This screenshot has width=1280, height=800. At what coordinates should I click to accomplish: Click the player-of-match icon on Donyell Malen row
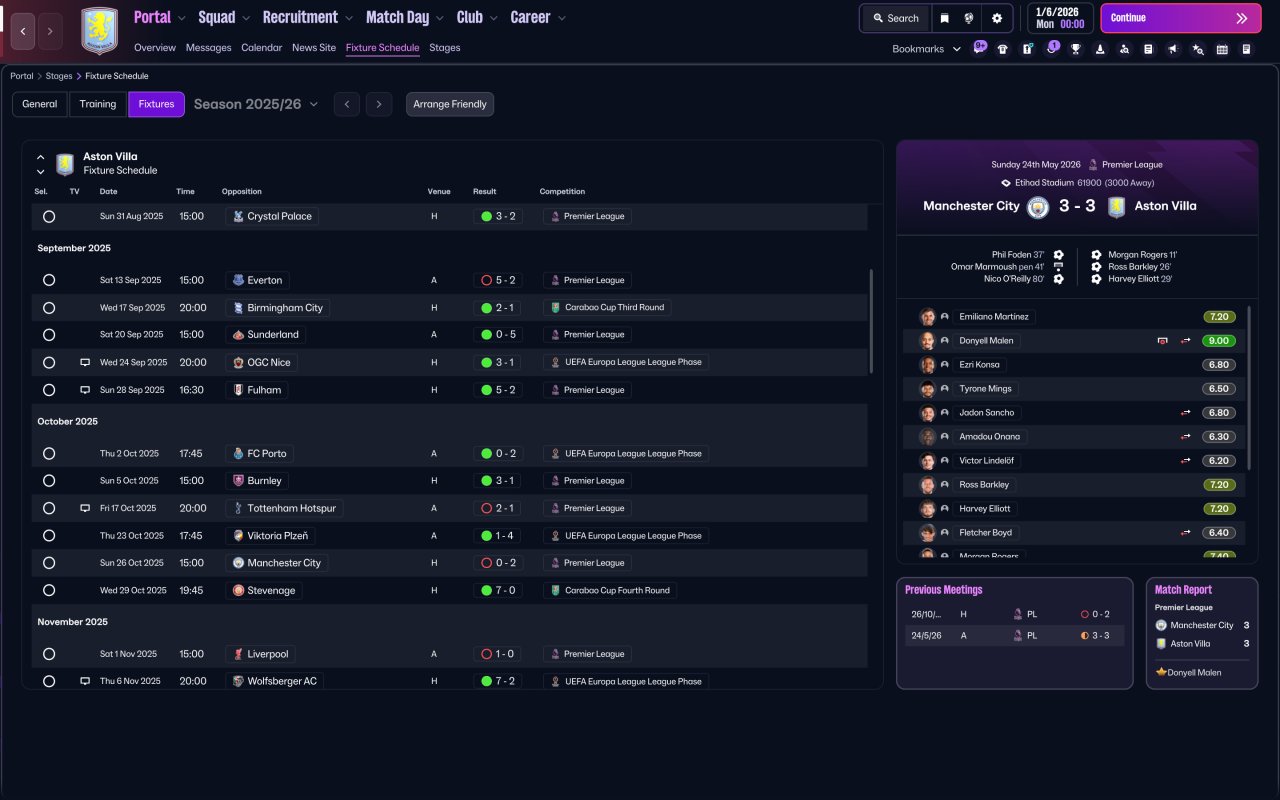(x=1162, y=340)
